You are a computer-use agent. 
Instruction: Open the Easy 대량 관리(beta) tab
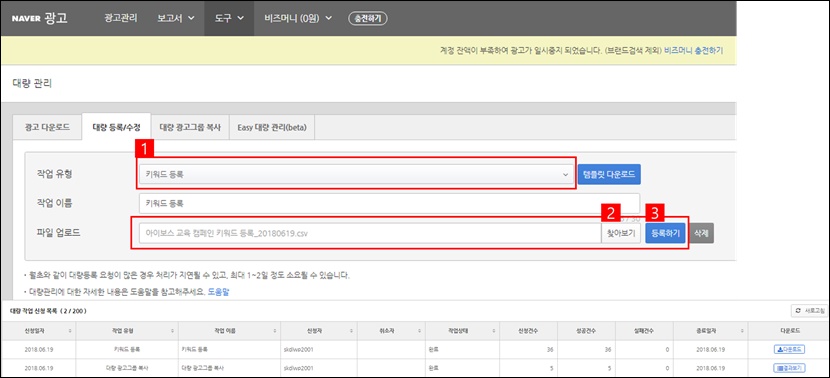click(x=272, y=128)
